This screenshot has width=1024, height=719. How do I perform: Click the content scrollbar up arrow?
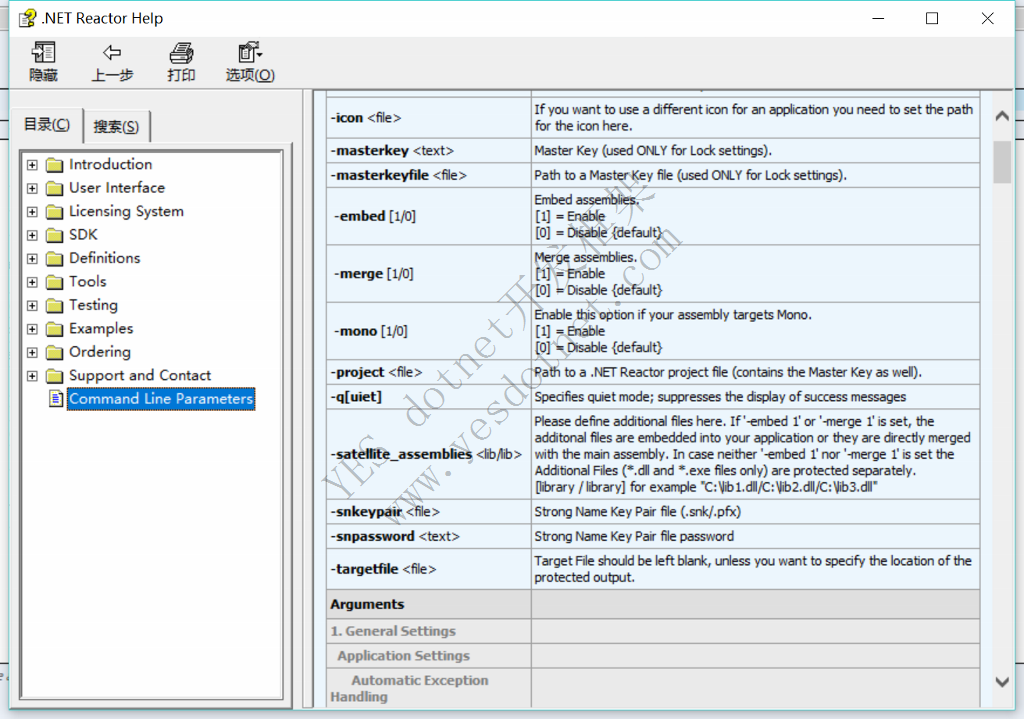point(1002,116)
